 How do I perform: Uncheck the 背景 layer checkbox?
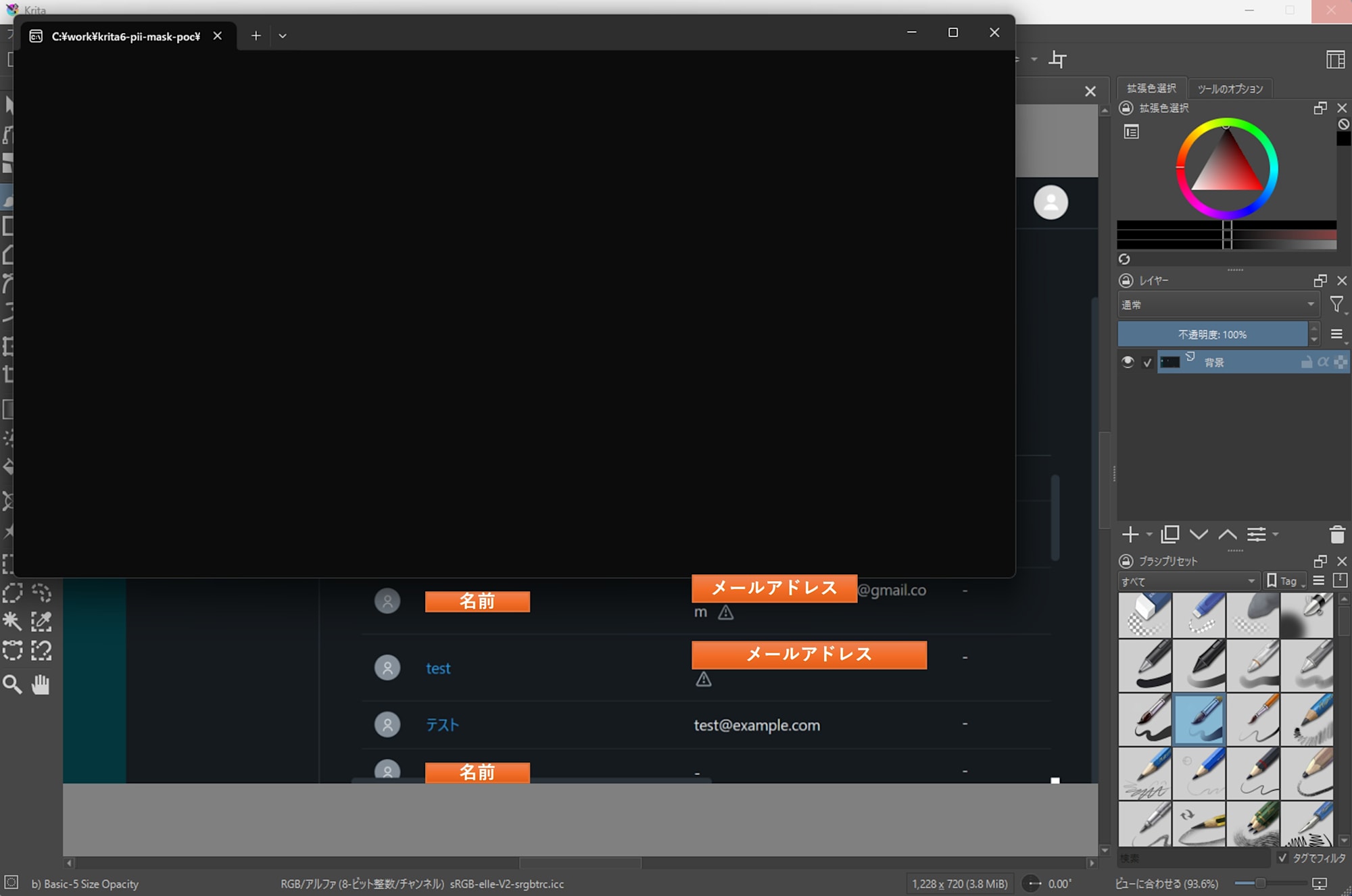click(x=1147, y=363)
